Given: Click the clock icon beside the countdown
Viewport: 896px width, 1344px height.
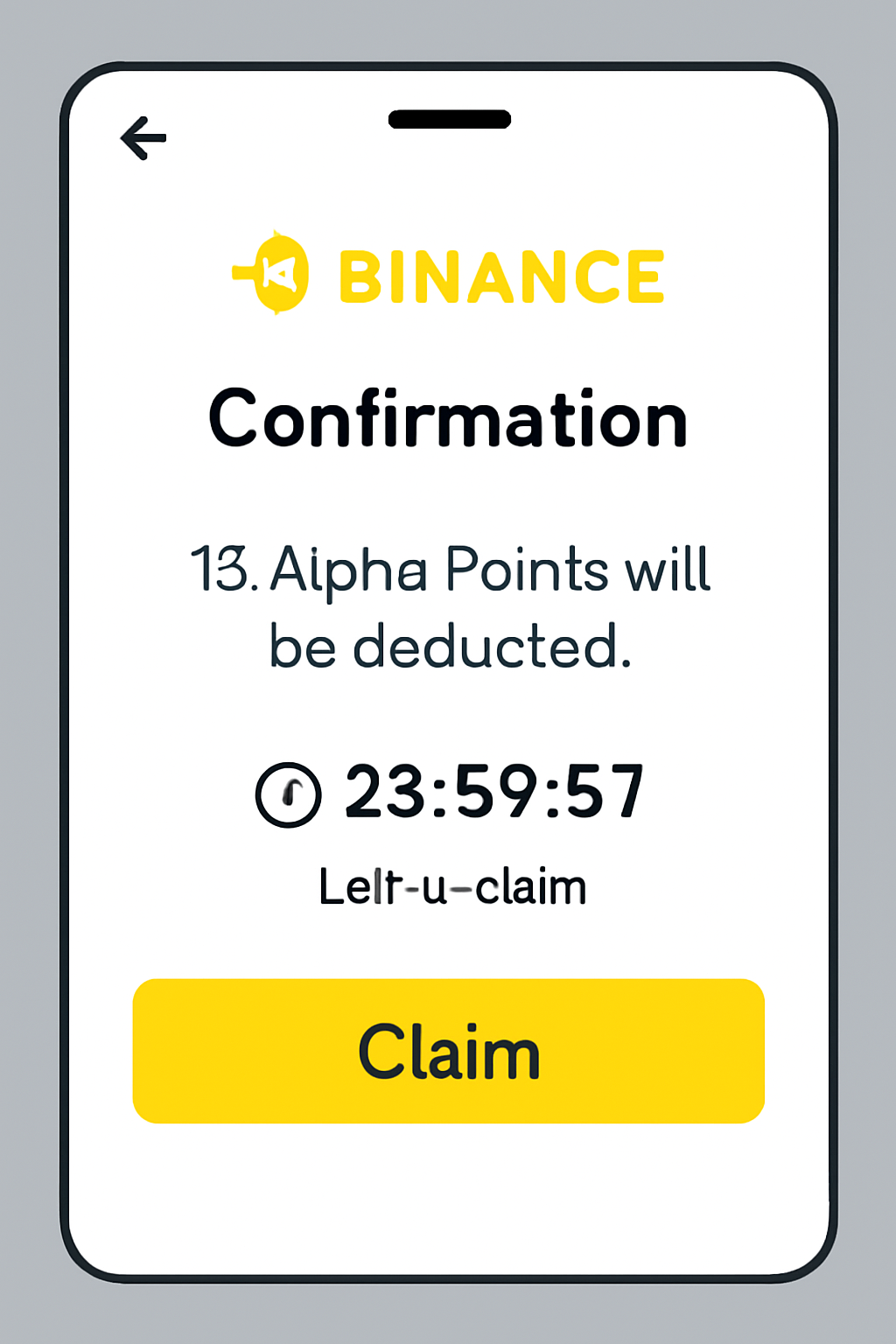Looking at the screenshot, I should click(x=288, y=794).
